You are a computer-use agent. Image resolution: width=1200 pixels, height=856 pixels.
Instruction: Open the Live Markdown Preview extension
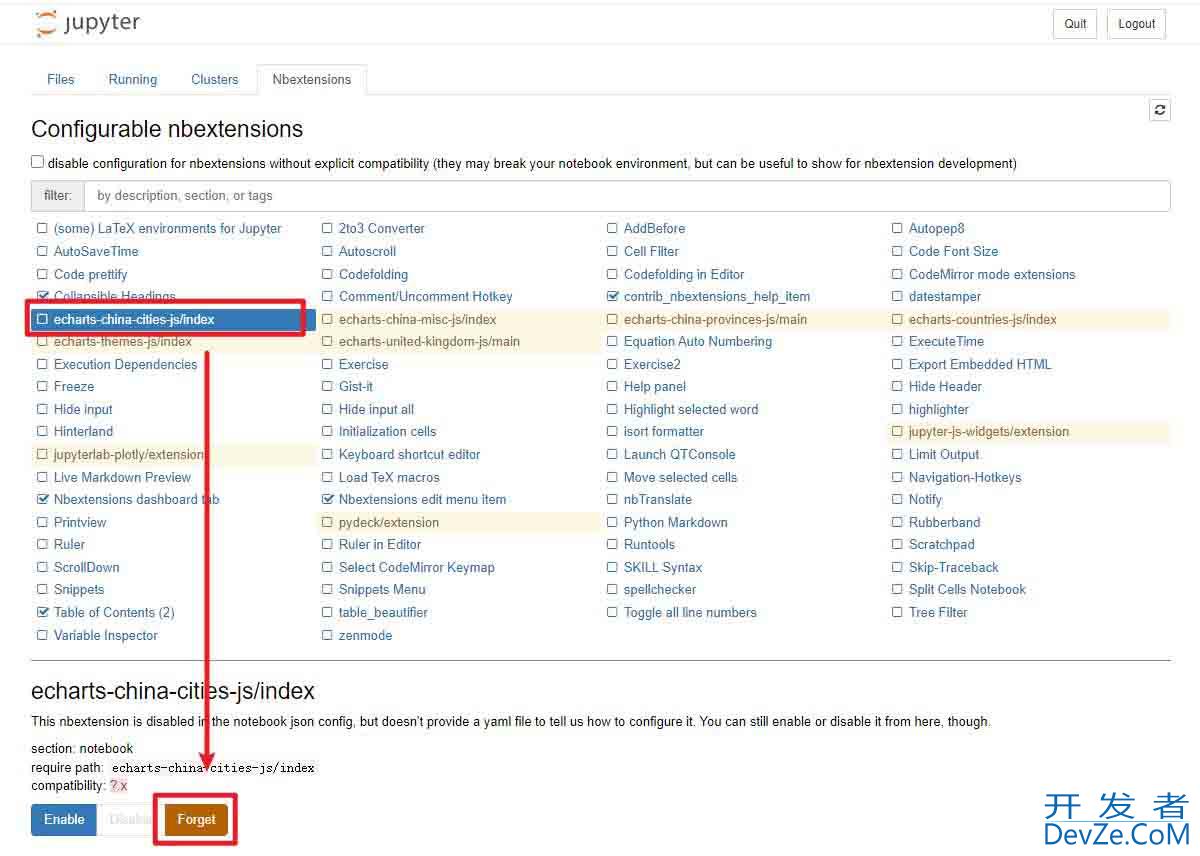[x=122, y=477]
